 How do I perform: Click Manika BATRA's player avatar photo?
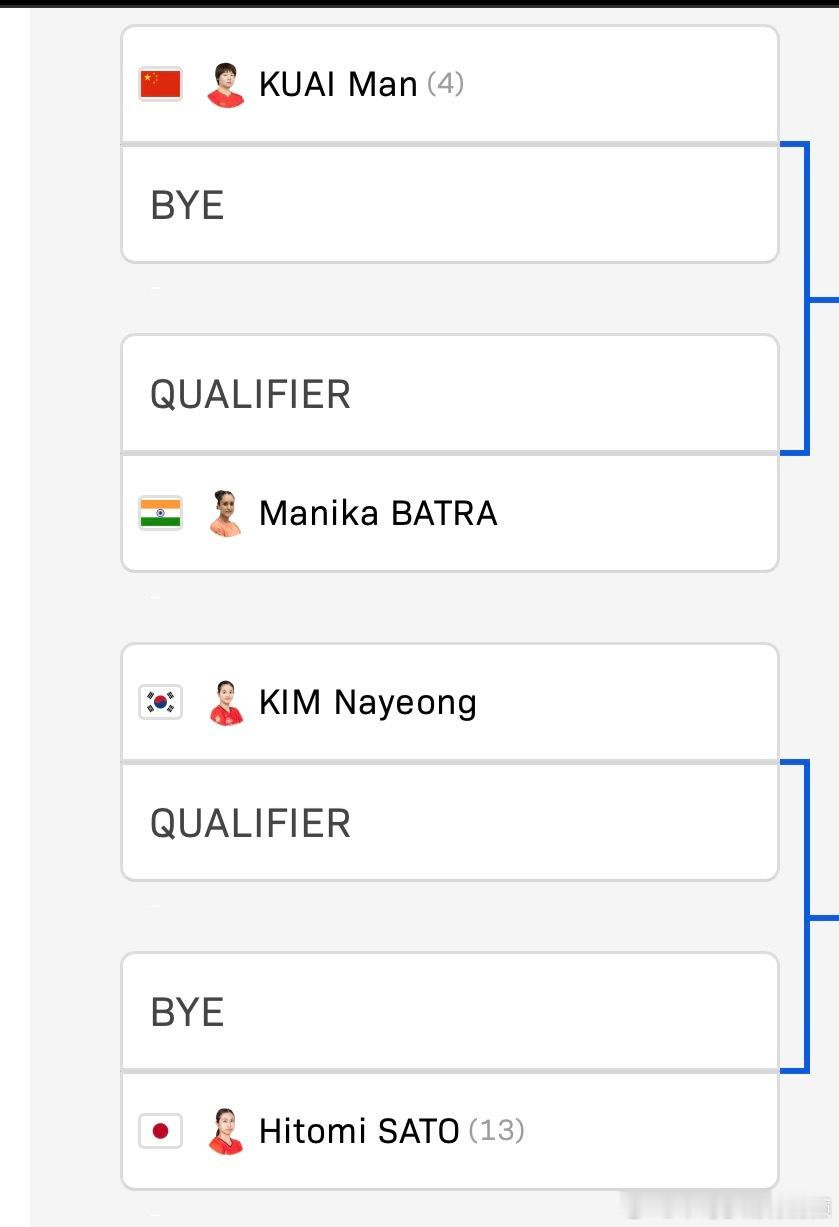pyautogui.click(x=226, y=513)
